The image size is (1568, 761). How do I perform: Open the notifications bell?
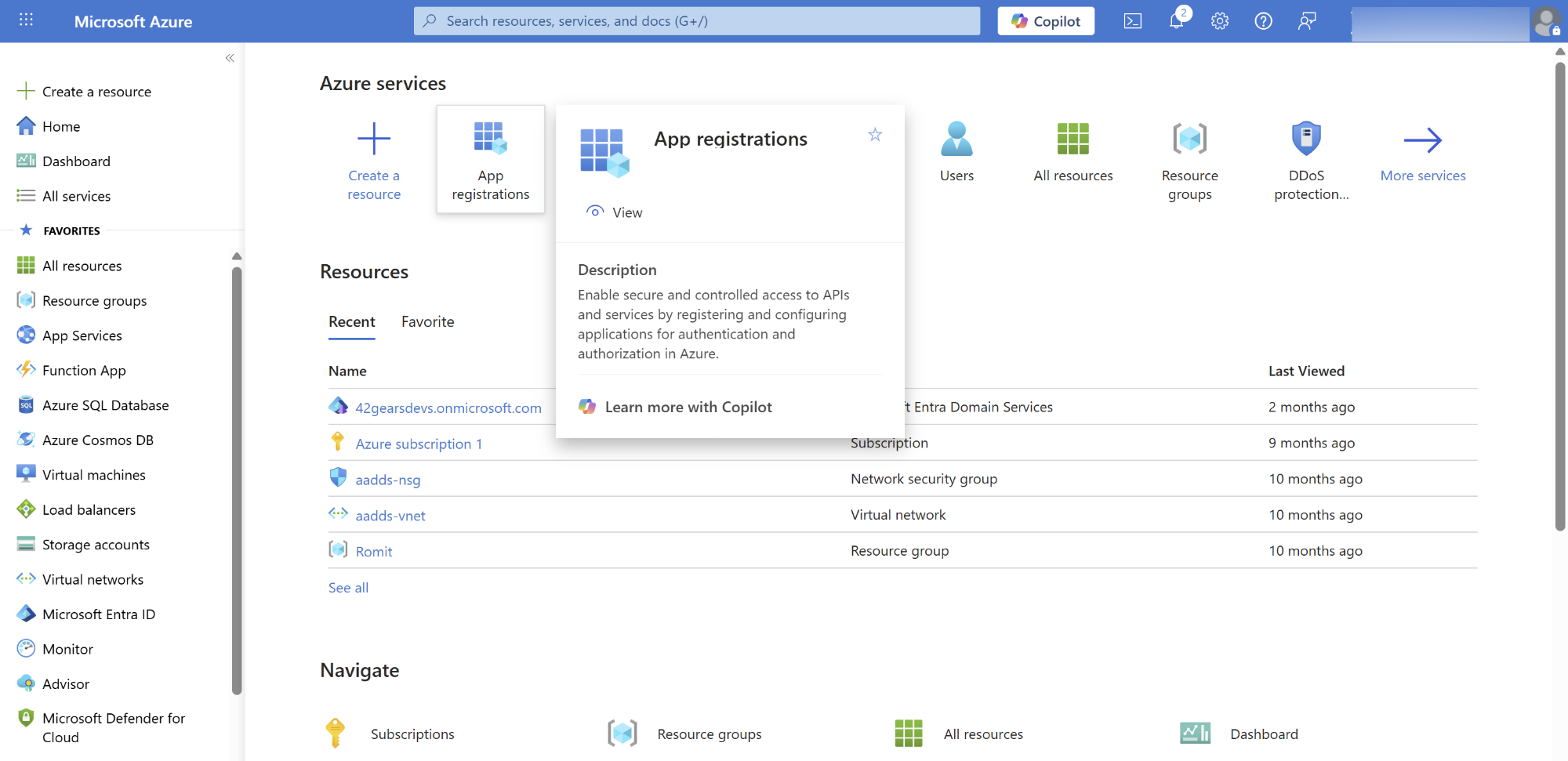1176,21
